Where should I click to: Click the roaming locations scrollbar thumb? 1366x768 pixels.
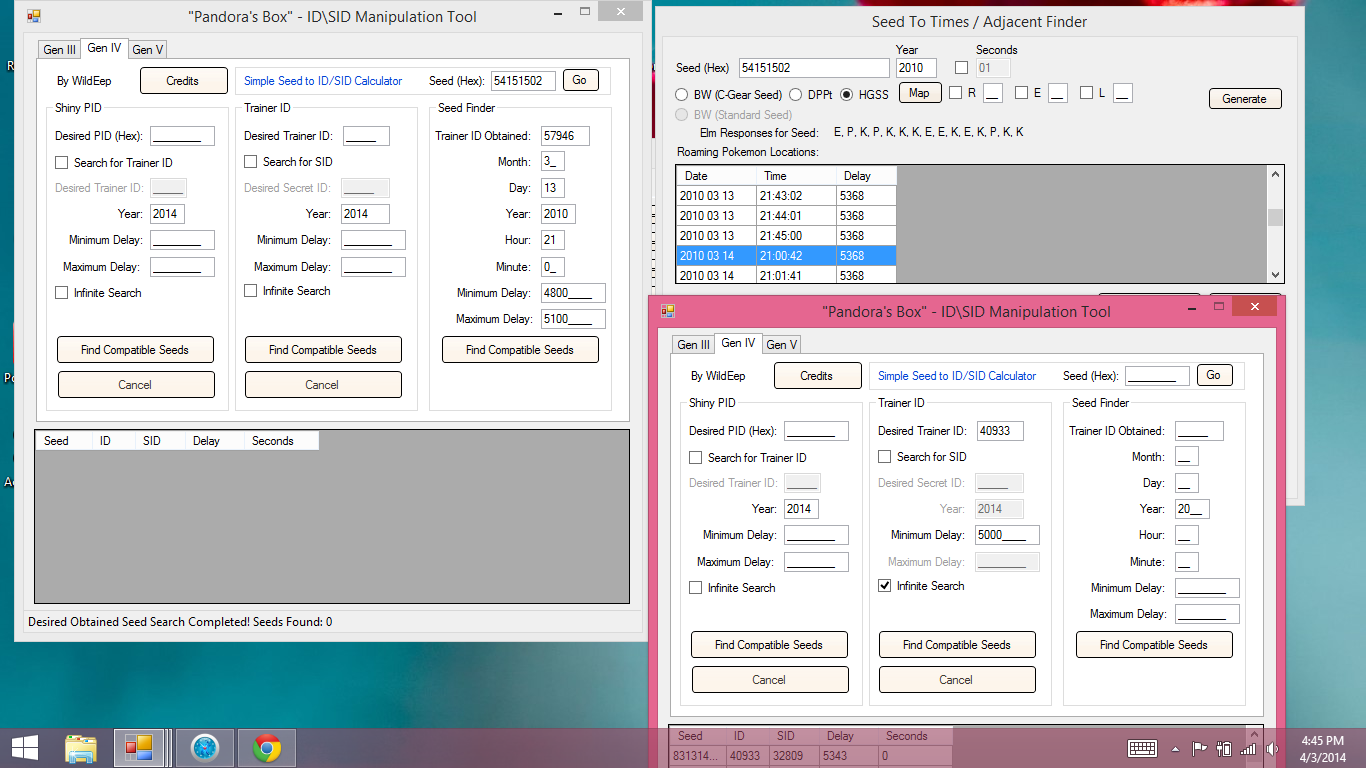click(1275, 217)
